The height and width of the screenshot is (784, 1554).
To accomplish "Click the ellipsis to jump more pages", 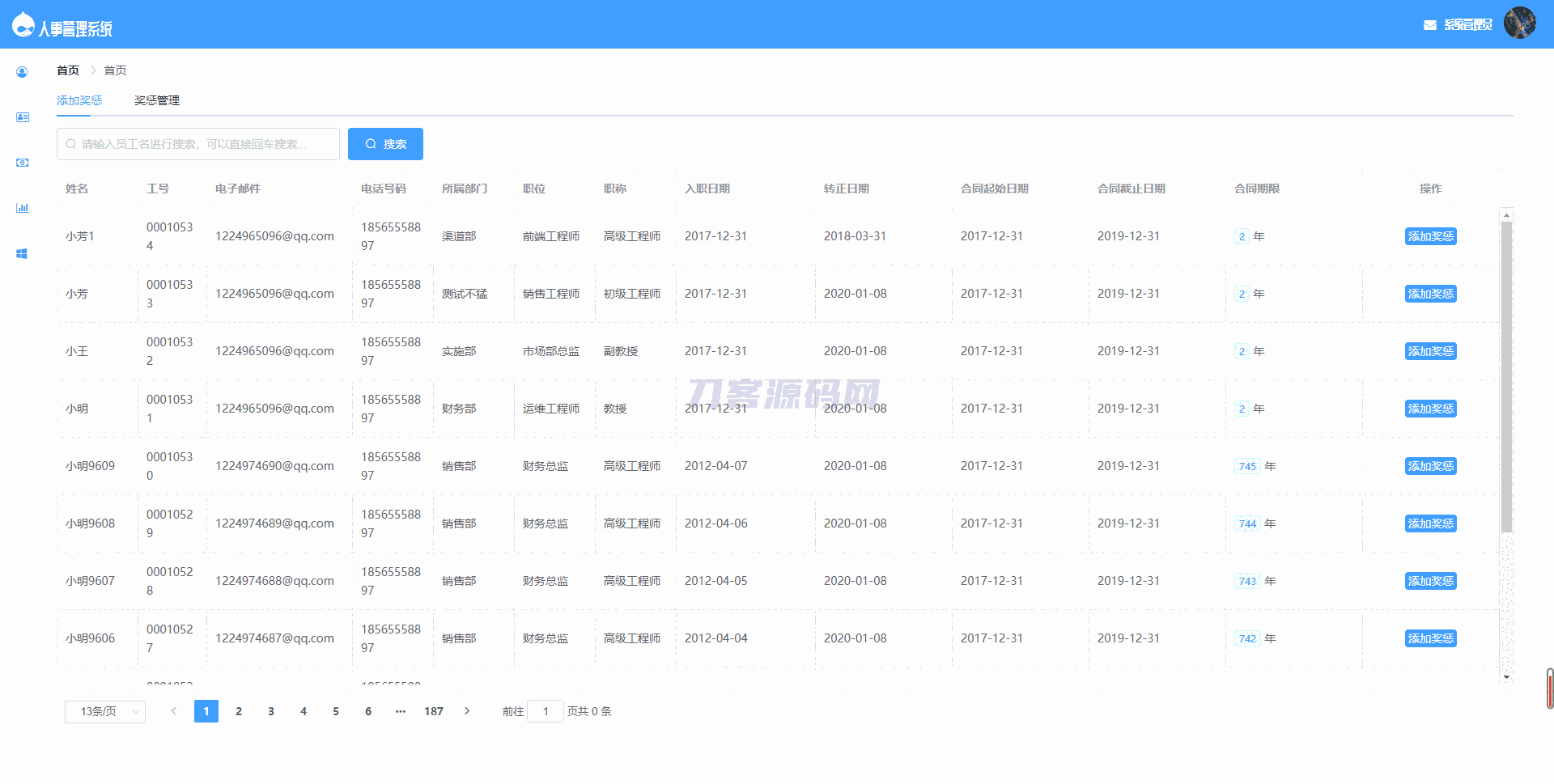I will tap(401, 711).
